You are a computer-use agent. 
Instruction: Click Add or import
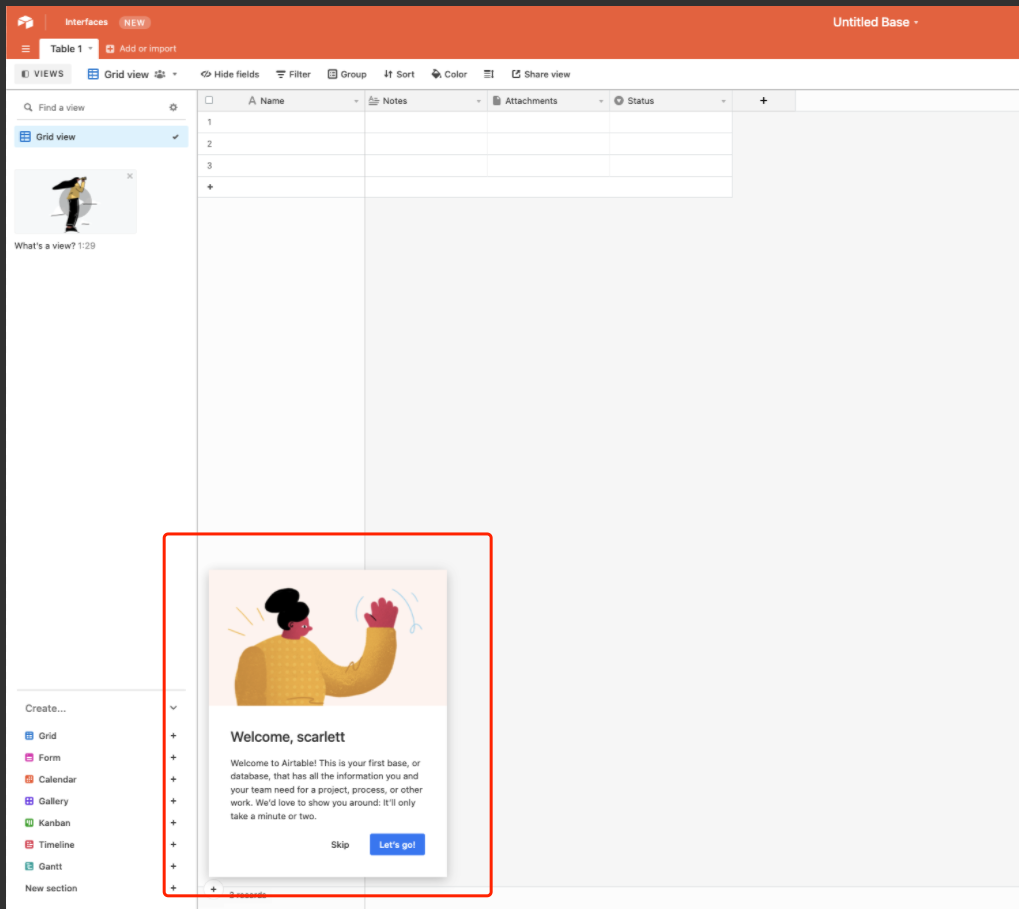141,49
